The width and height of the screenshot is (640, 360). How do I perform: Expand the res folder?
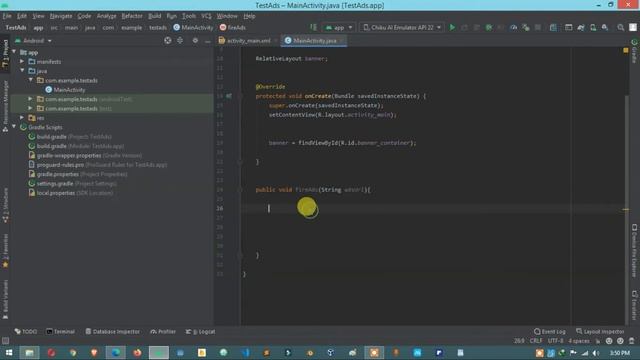click(22, 118)
